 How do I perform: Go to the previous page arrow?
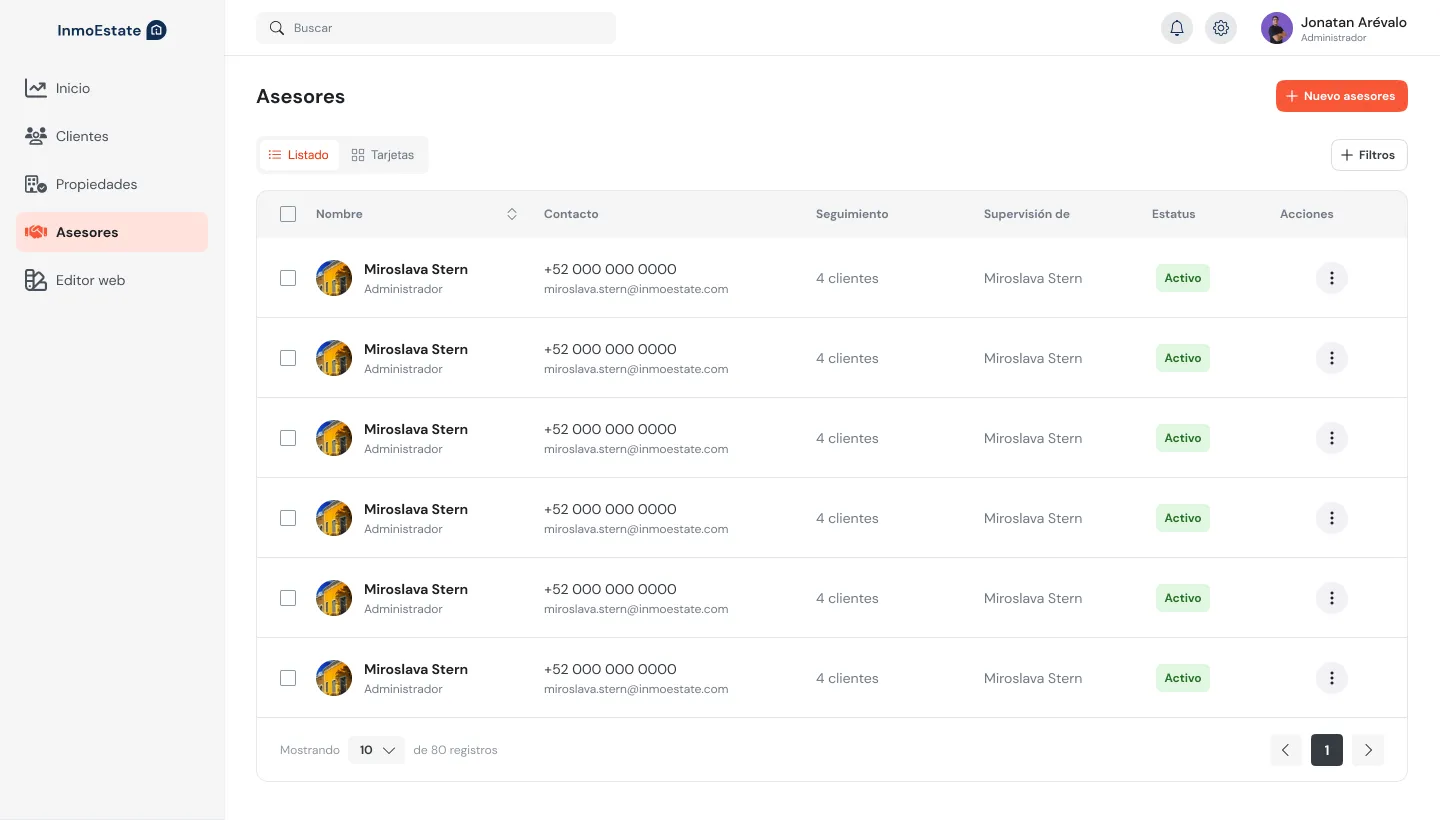coord(1286,750)
